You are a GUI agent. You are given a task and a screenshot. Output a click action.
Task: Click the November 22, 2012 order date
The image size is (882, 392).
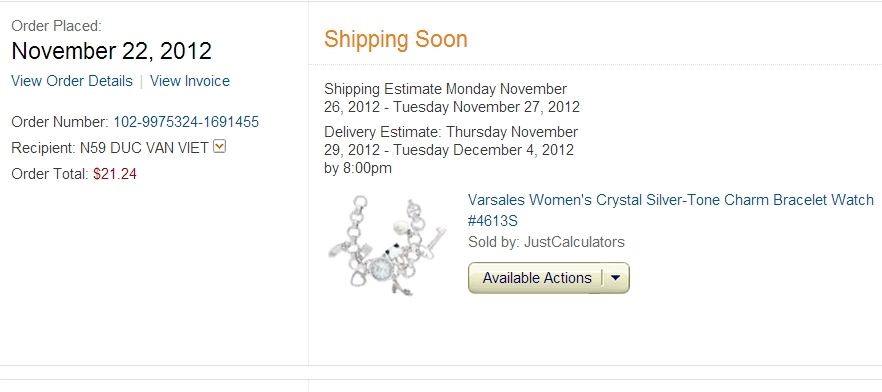point(111,51)
